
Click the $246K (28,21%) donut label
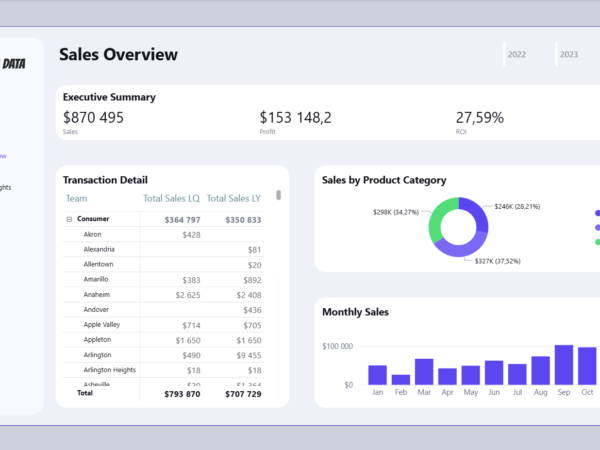517,207
